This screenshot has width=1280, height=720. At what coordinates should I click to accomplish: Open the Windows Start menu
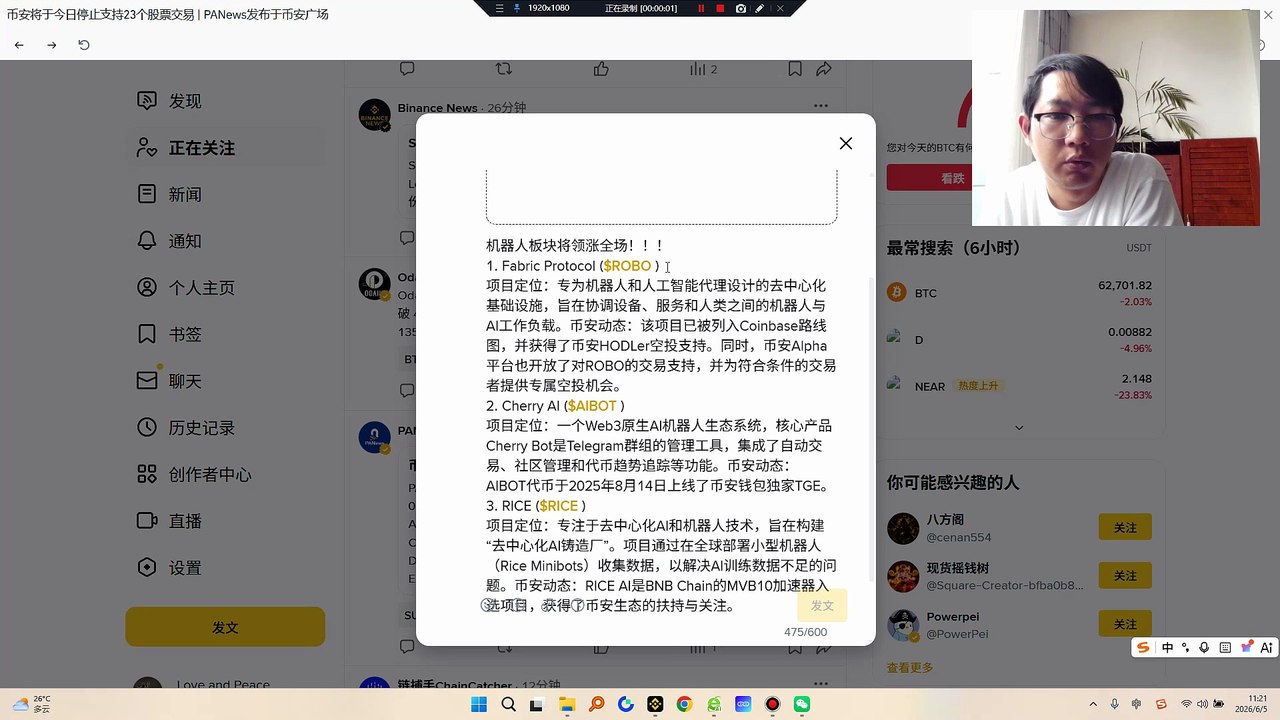coord(479,704)
